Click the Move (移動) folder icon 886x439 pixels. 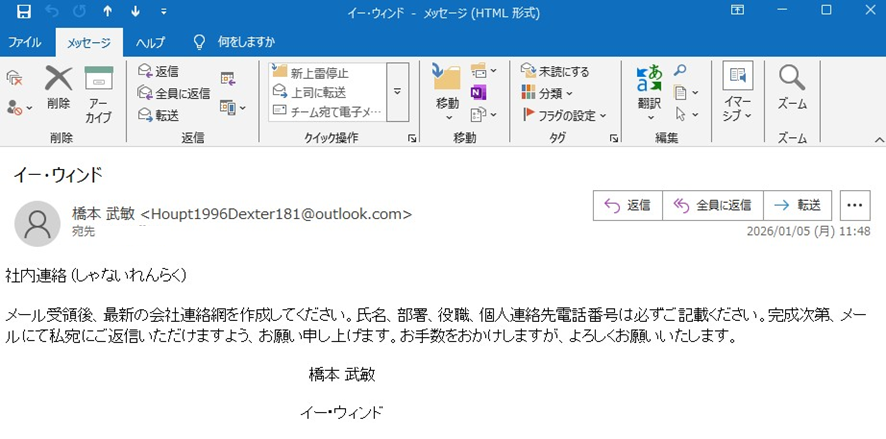pyautogui.click(x=447, y=79)
